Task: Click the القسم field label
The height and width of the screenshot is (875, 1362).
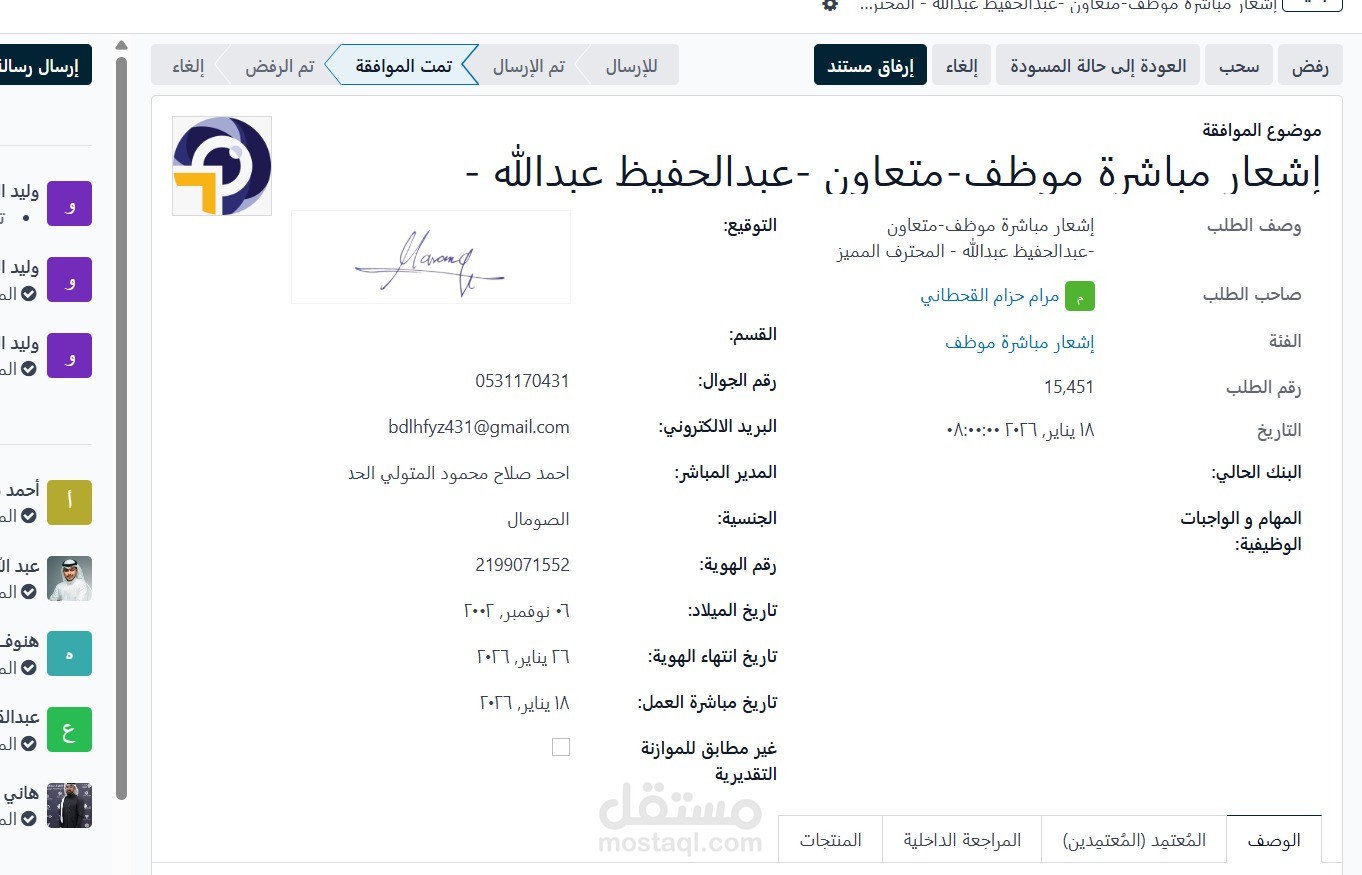Action: (x=754, y=334)
